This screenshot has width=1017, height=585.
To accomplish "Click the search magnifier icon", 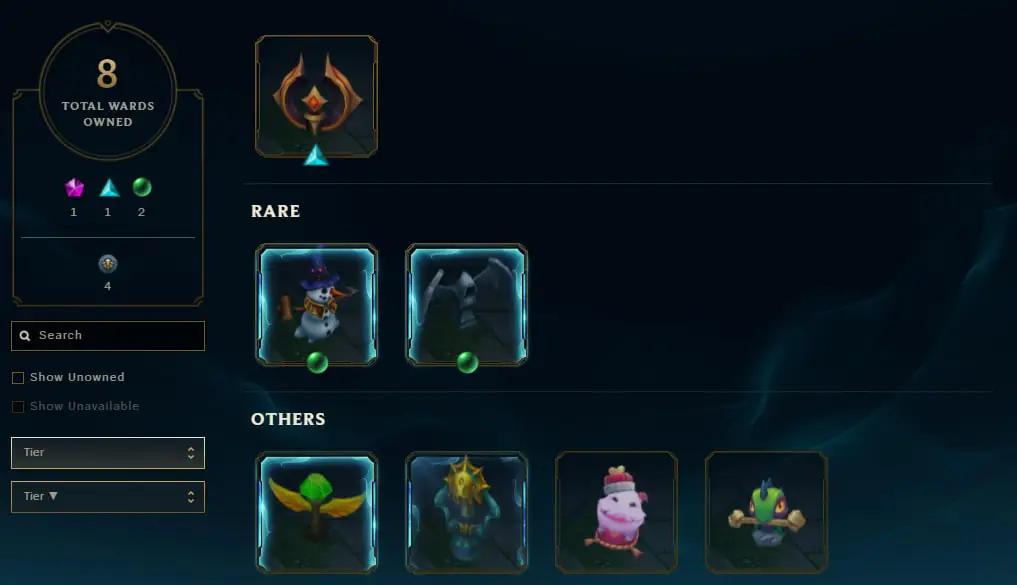I will pyautogui.click(x=25, y=335).
